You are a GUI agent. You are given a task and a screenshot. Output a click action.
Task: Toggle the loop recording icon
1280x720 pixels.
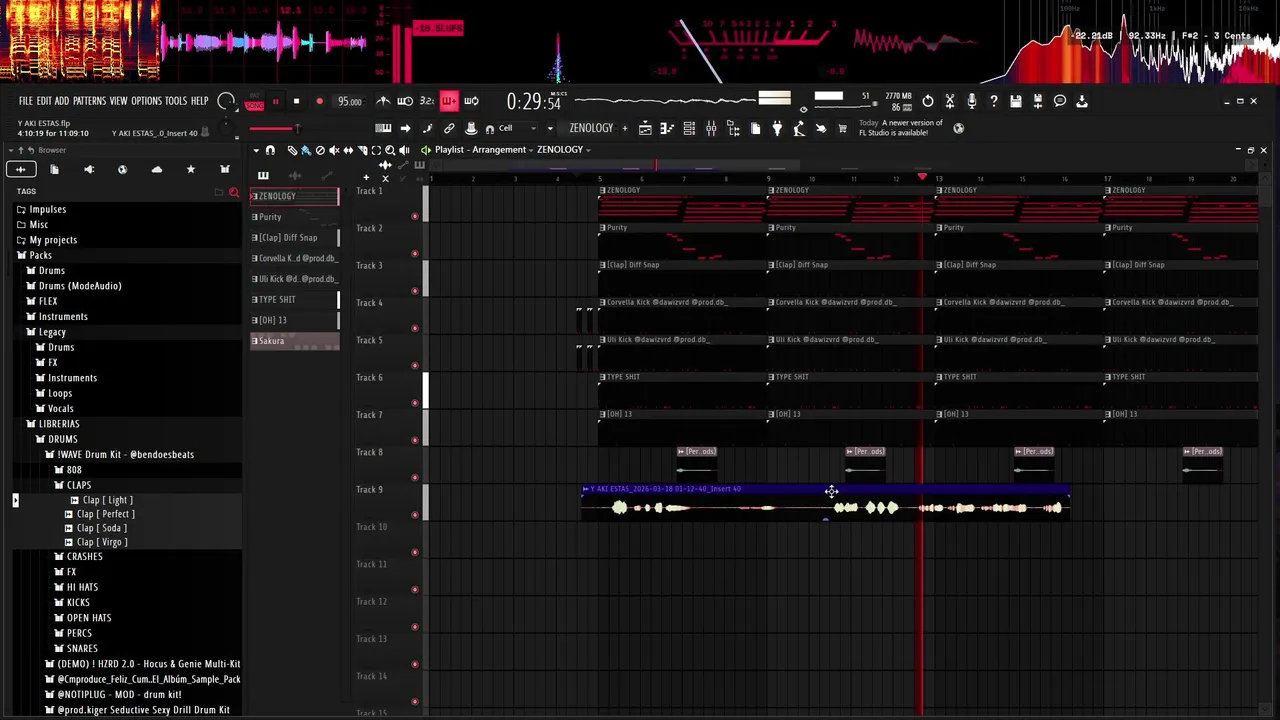471,101
